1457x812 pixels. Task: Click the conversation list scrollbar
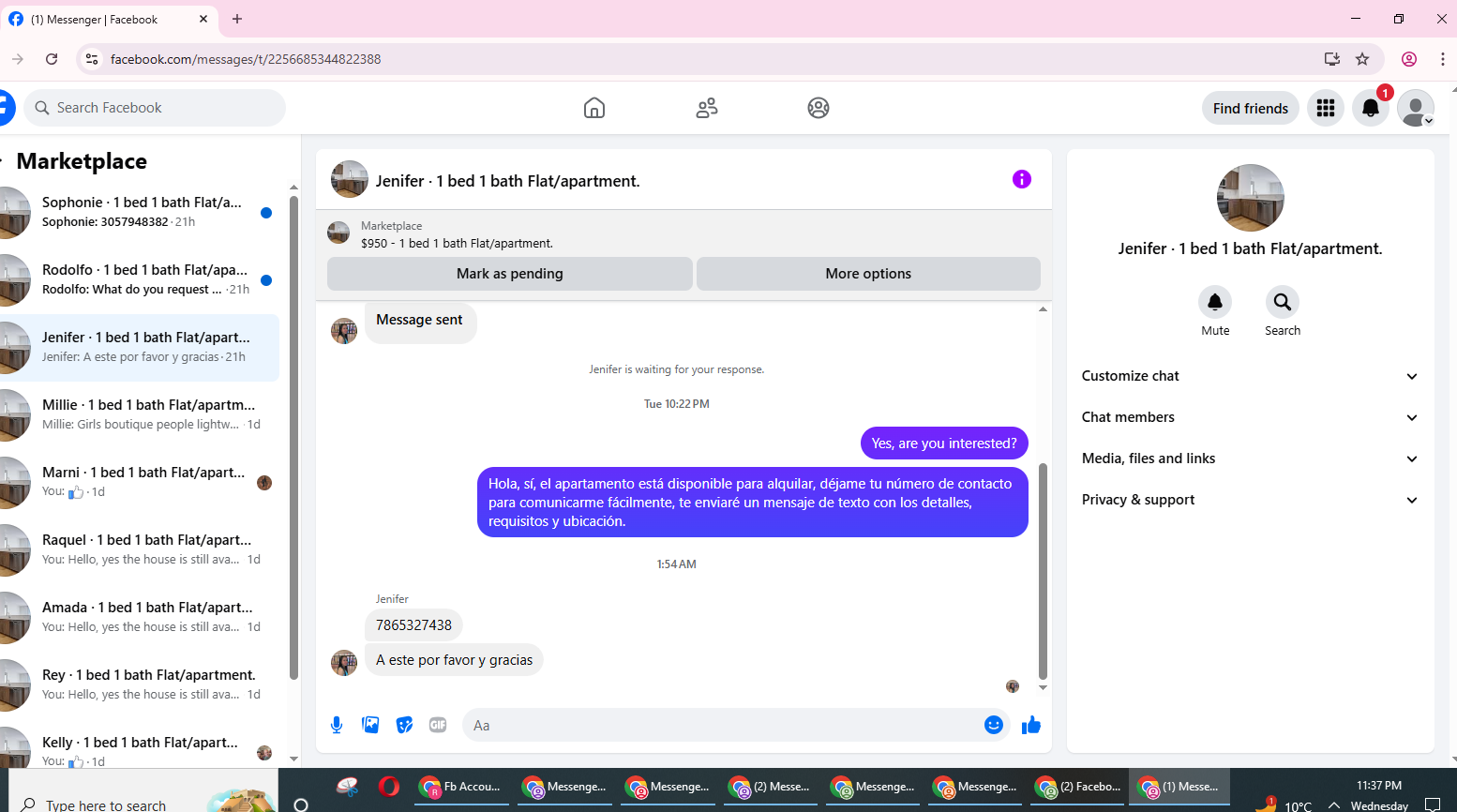coord(293,438)
